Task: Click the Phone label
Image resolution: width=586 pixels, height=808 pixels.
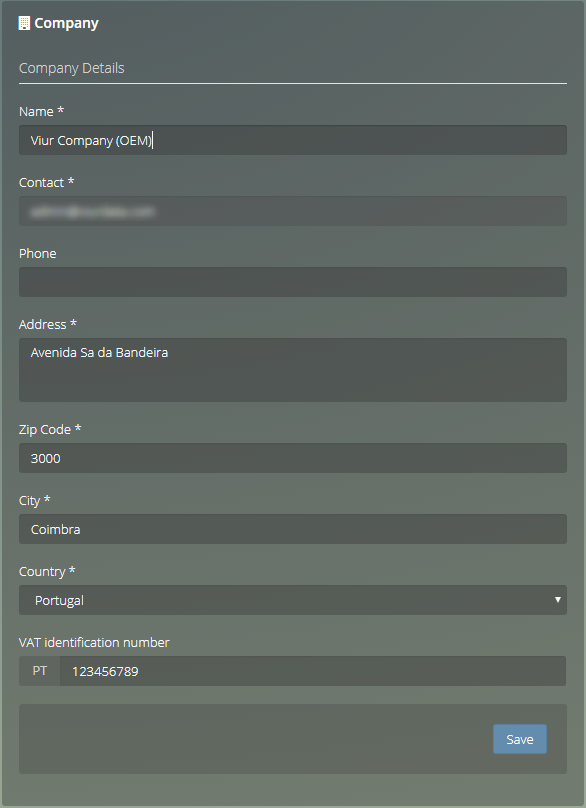Action: click(x=38, y=254)
